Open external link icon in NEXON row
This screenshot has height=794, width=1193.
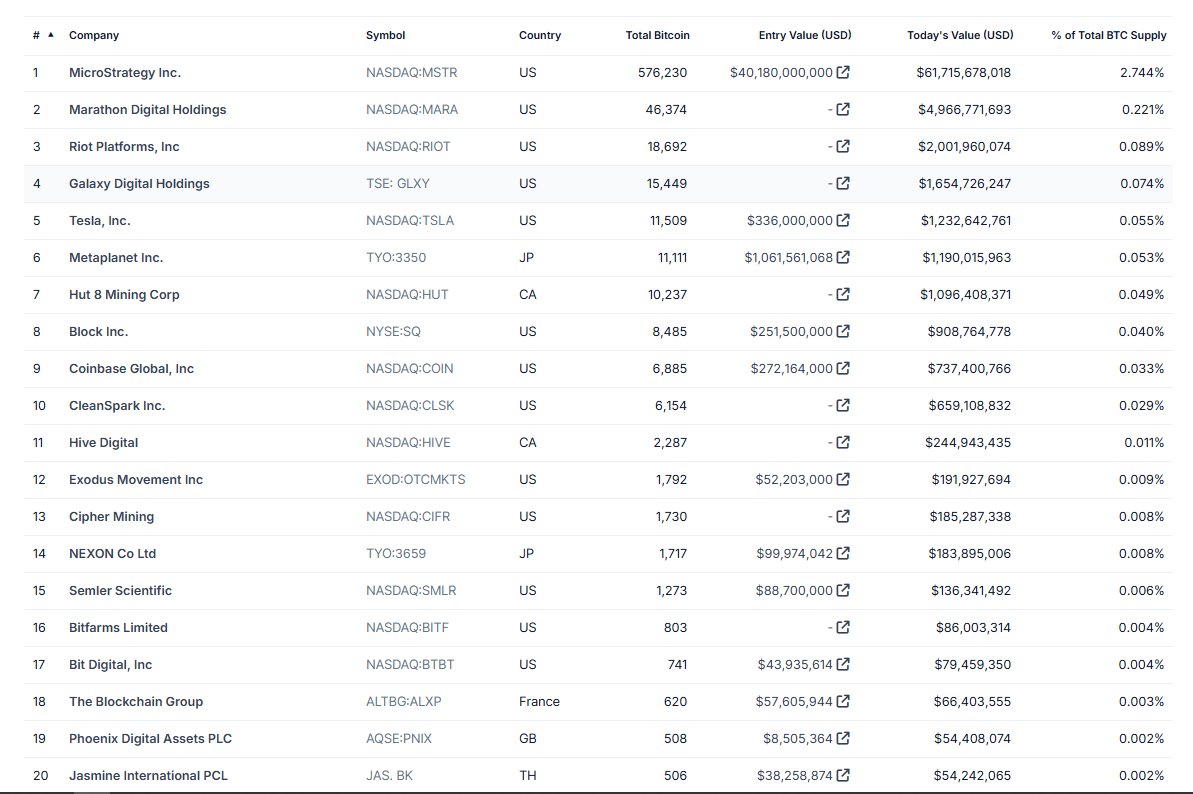pyautogui.click(x=843, y=554)
